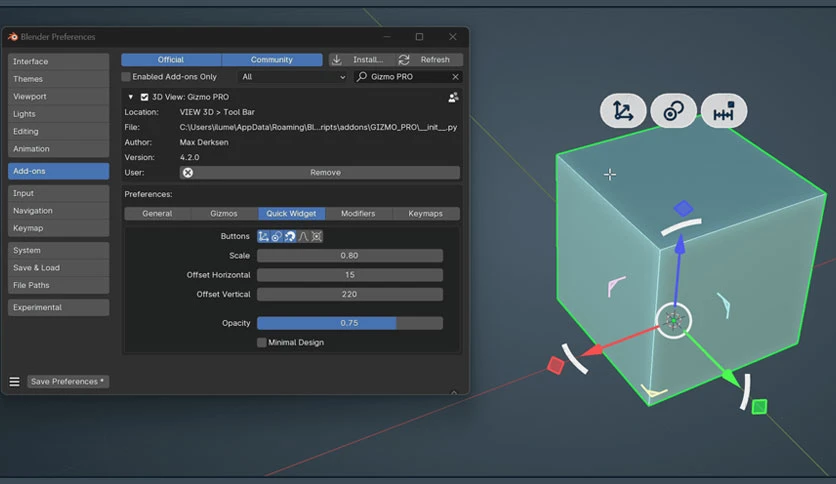Open the Animation preferences section

59,149
